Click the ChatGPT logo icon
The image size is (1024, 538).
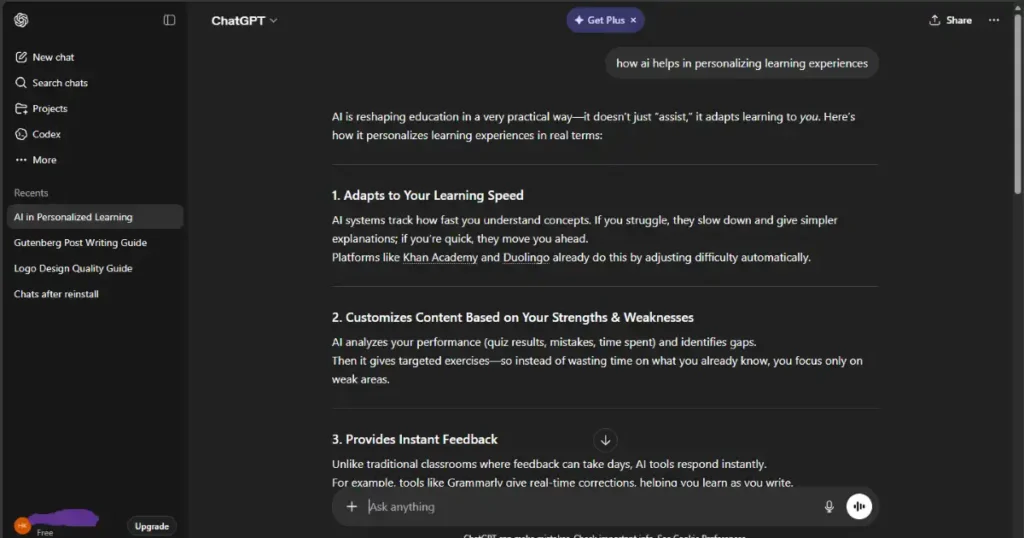[x=21, y=20]
